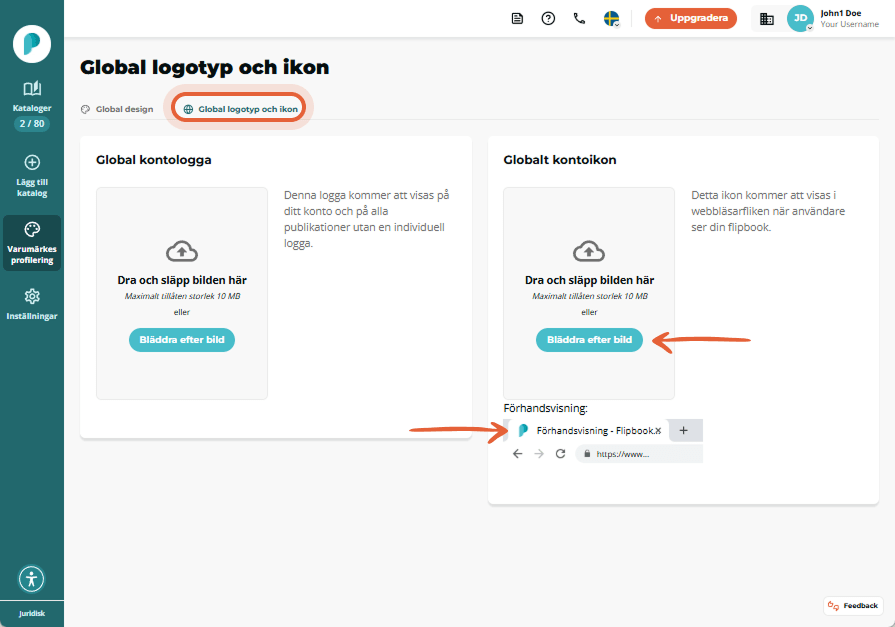Click the Globalt kontoikon heading
This screenshot has height=627, width=895.
coord(560,160)
